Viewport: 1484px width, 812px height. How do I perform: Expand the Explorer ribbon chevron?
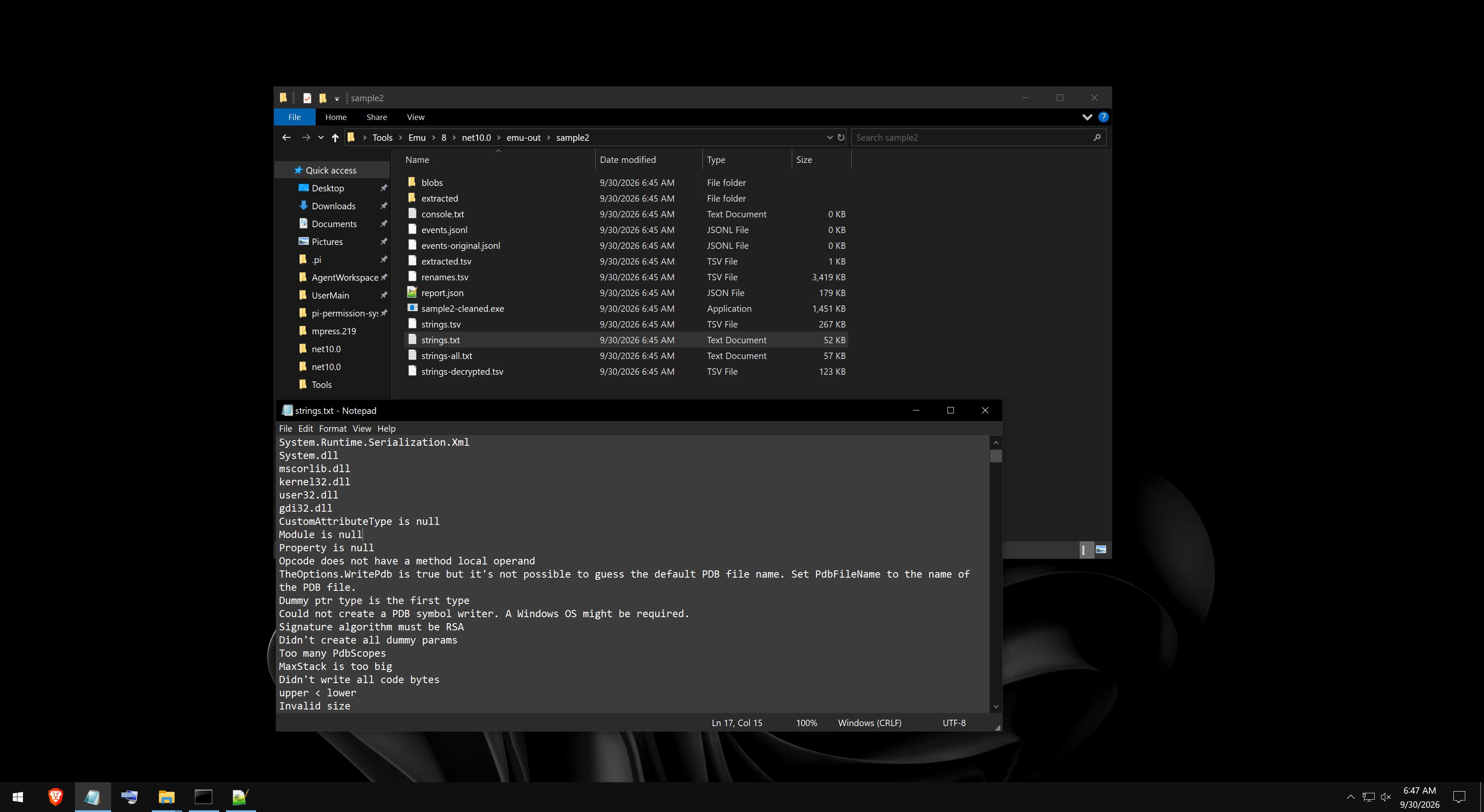[x=1087, y=117]
